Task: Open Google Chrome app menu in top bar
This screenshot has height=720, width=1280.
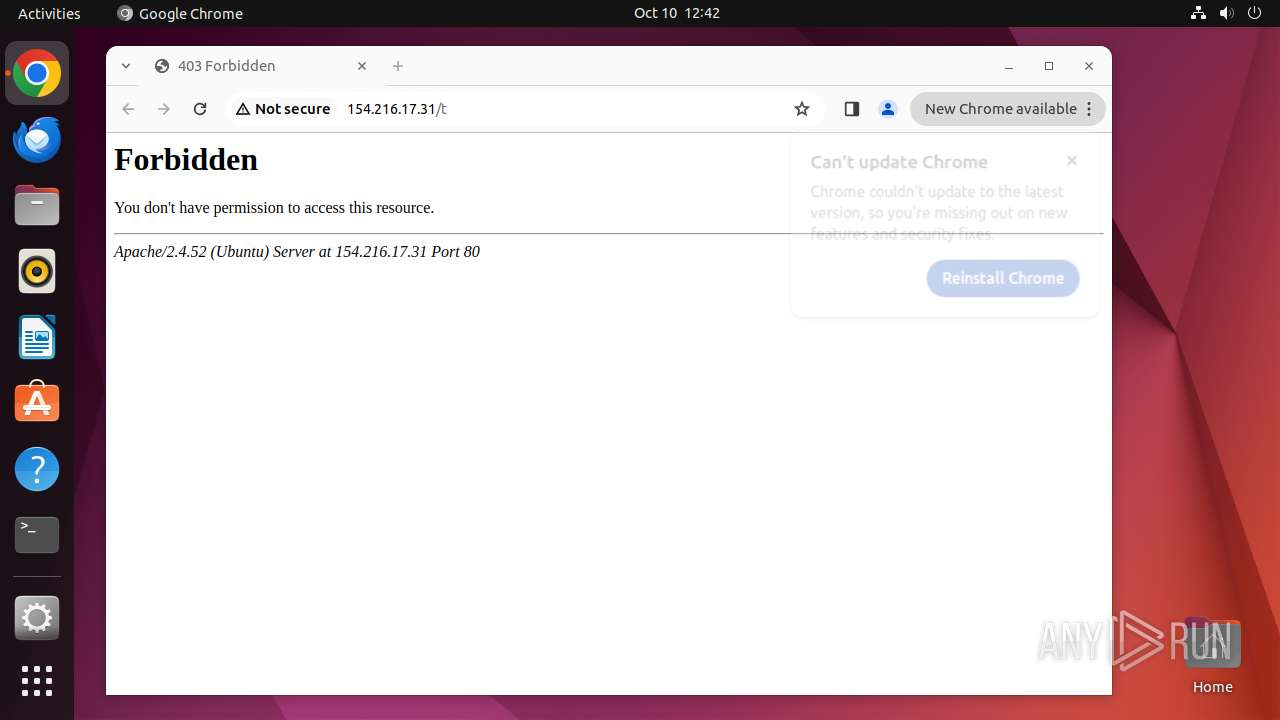Action: pyautogui.click(x=180, y=13)
